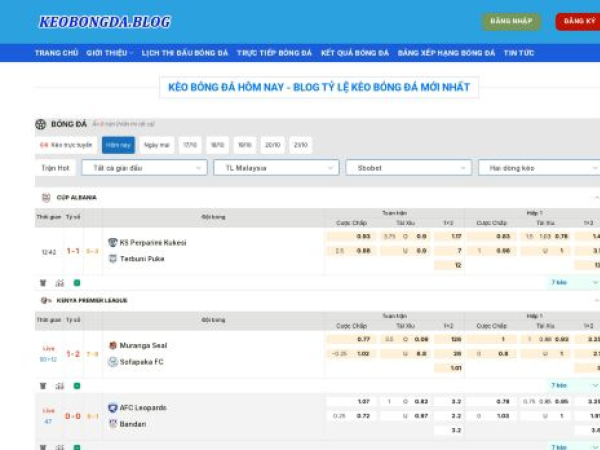Open 'Lịch thi đấu bóng đá' menu item
This screenshot has width=600, height=450.
(185, 53)
